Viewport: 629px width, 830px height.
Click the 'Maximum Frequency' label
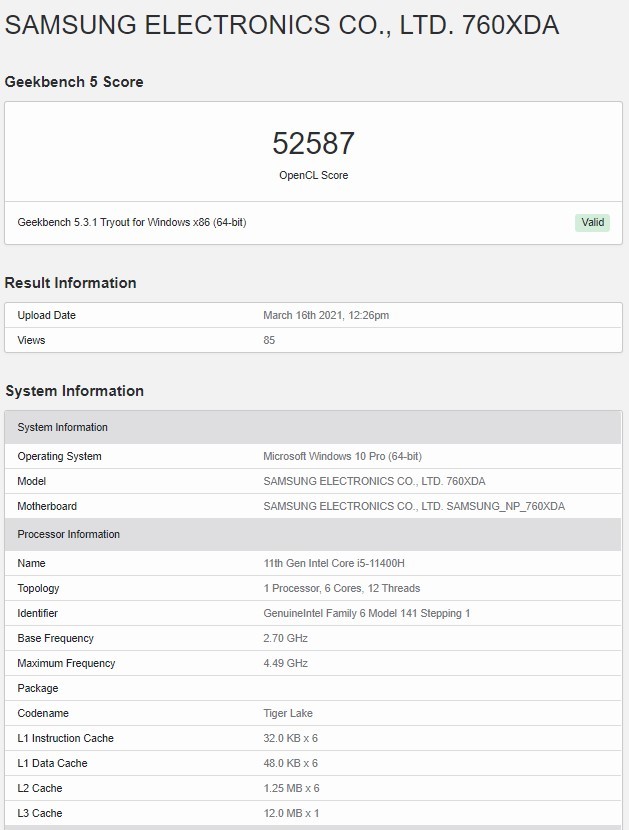[66, 663]
